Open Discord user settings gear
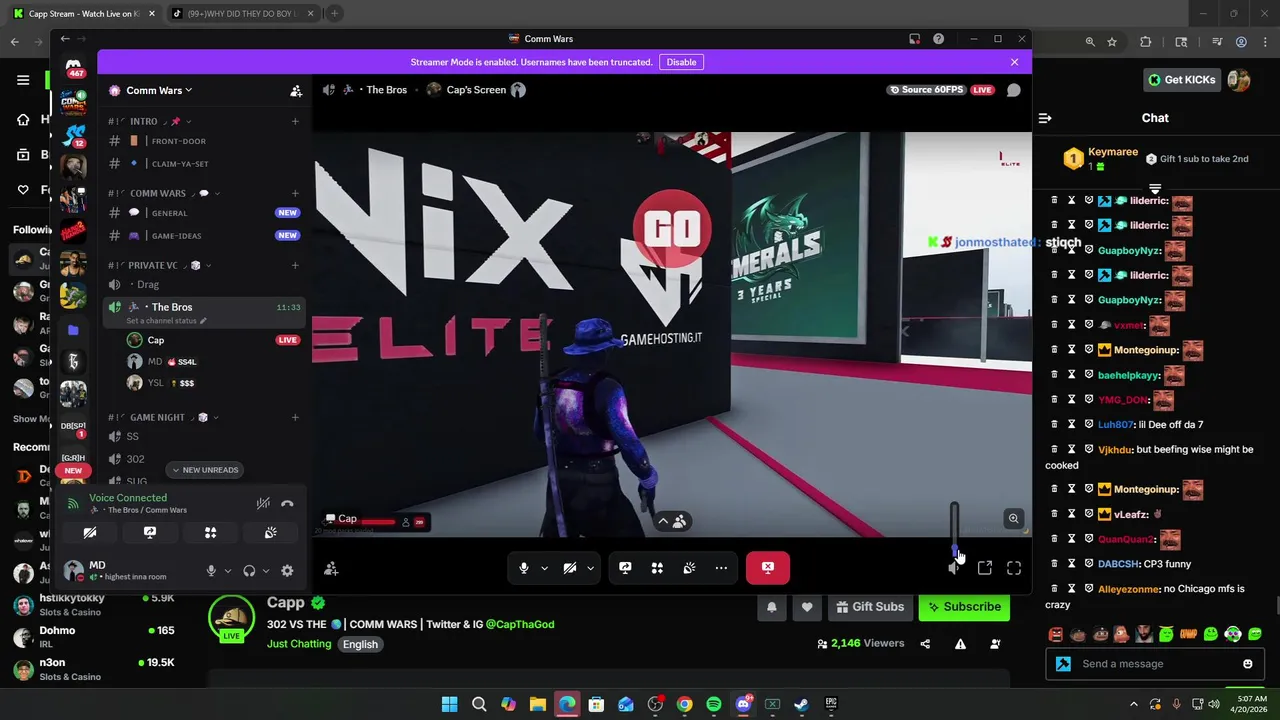1280x720 pixels. click(287, 571)
